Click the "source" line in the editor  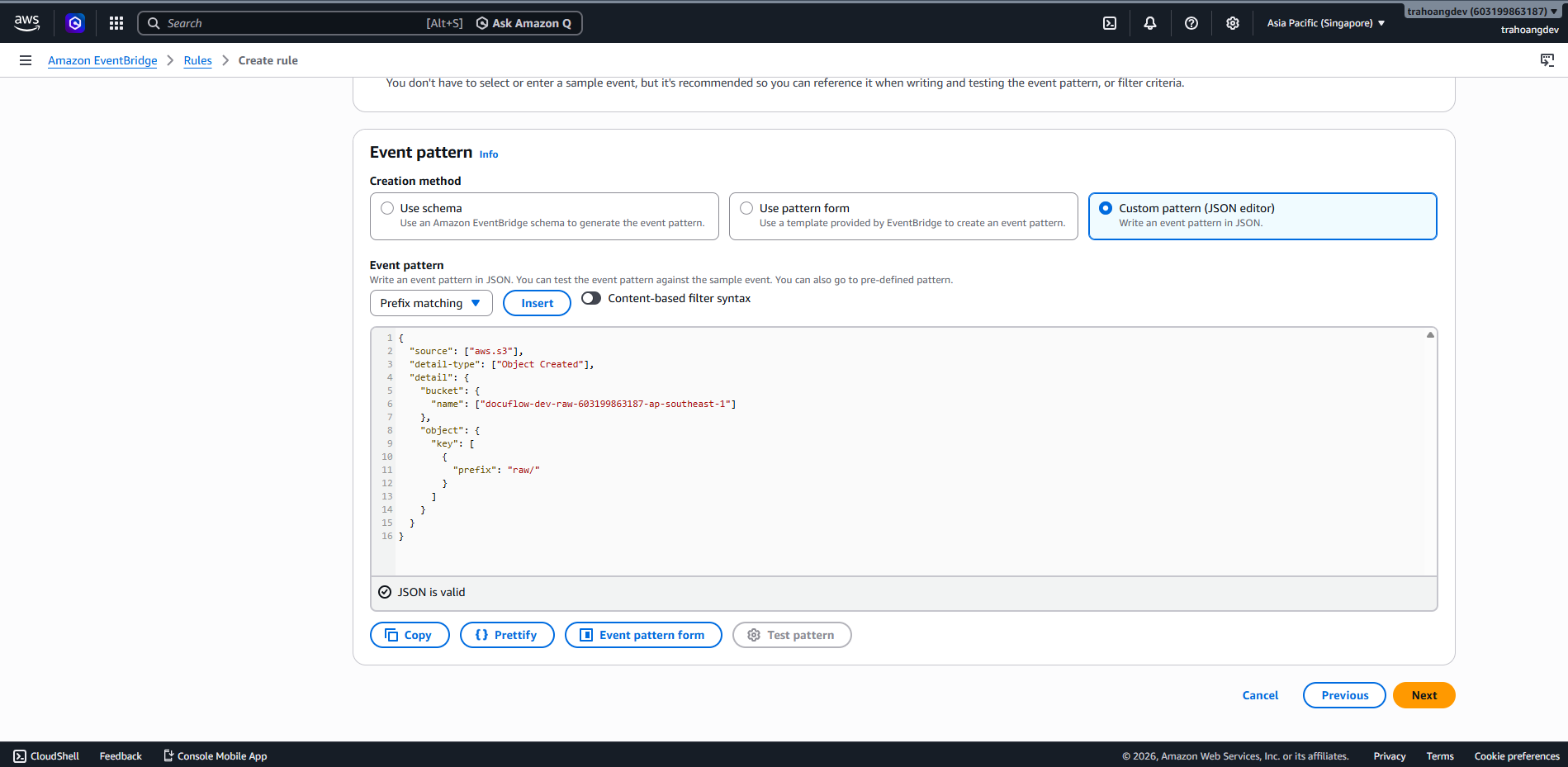coord(467,351)
